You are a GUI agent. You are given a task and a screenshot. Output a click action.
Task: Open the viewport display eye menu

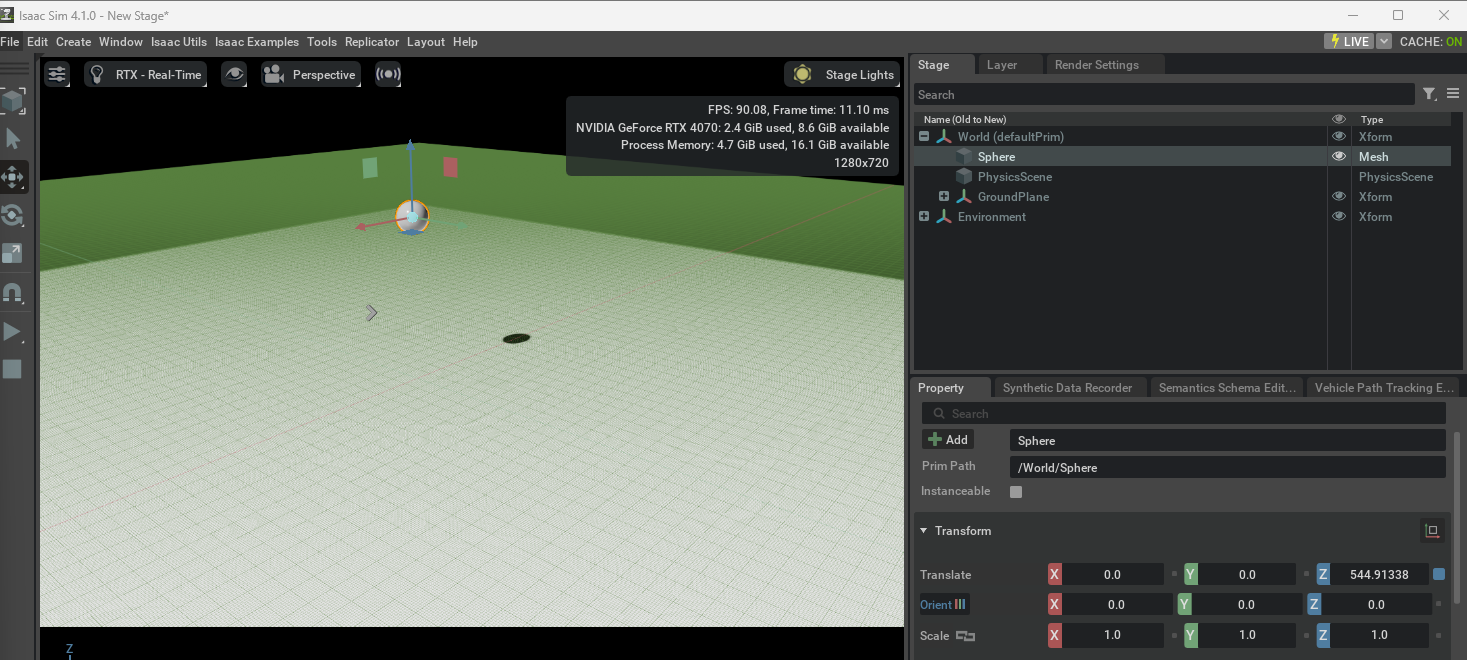tap(234, 74)
